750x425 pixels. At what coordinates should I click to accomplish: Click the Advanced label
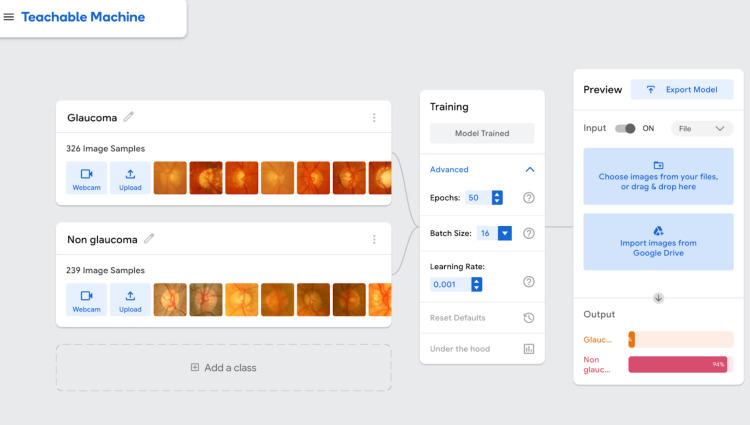click(x=449, y=169)
